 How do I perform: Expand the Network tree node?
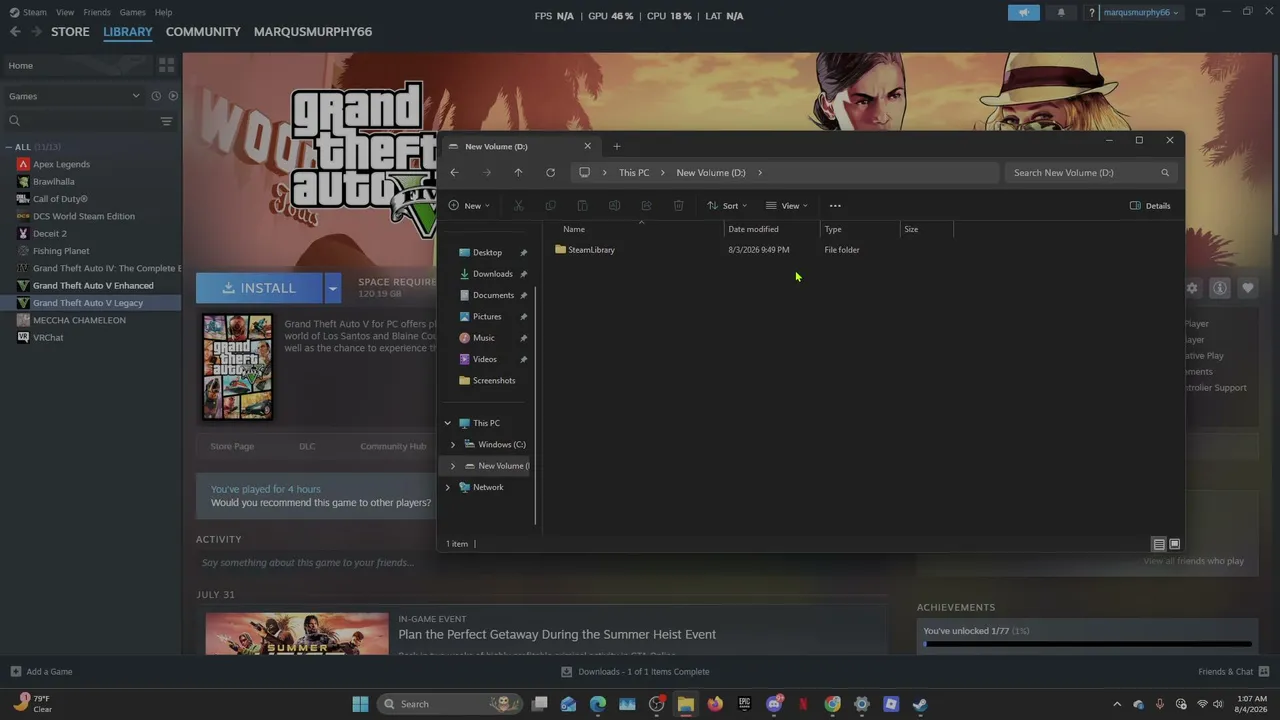pyautogui.click(x=448, y=487)
